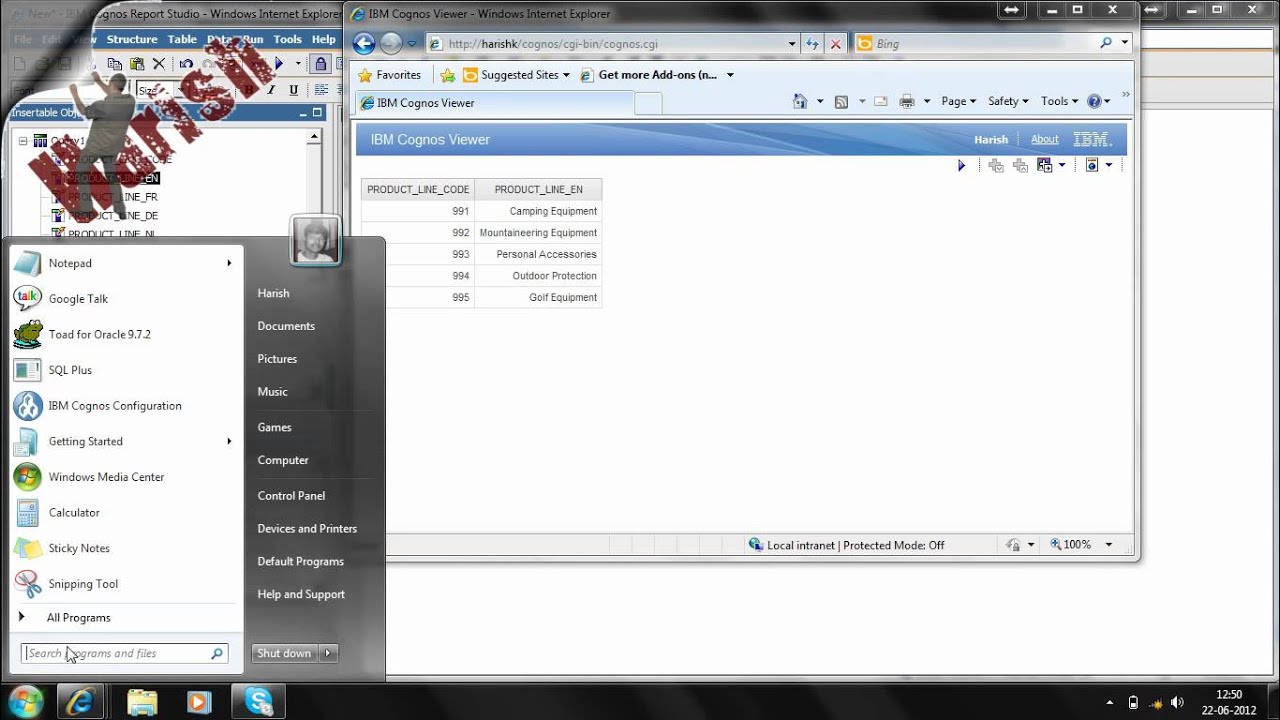This screenshot has height=720, width=1280.
Task: Click the Print icon in IE command bar
Action: click(x=907, y=101)
